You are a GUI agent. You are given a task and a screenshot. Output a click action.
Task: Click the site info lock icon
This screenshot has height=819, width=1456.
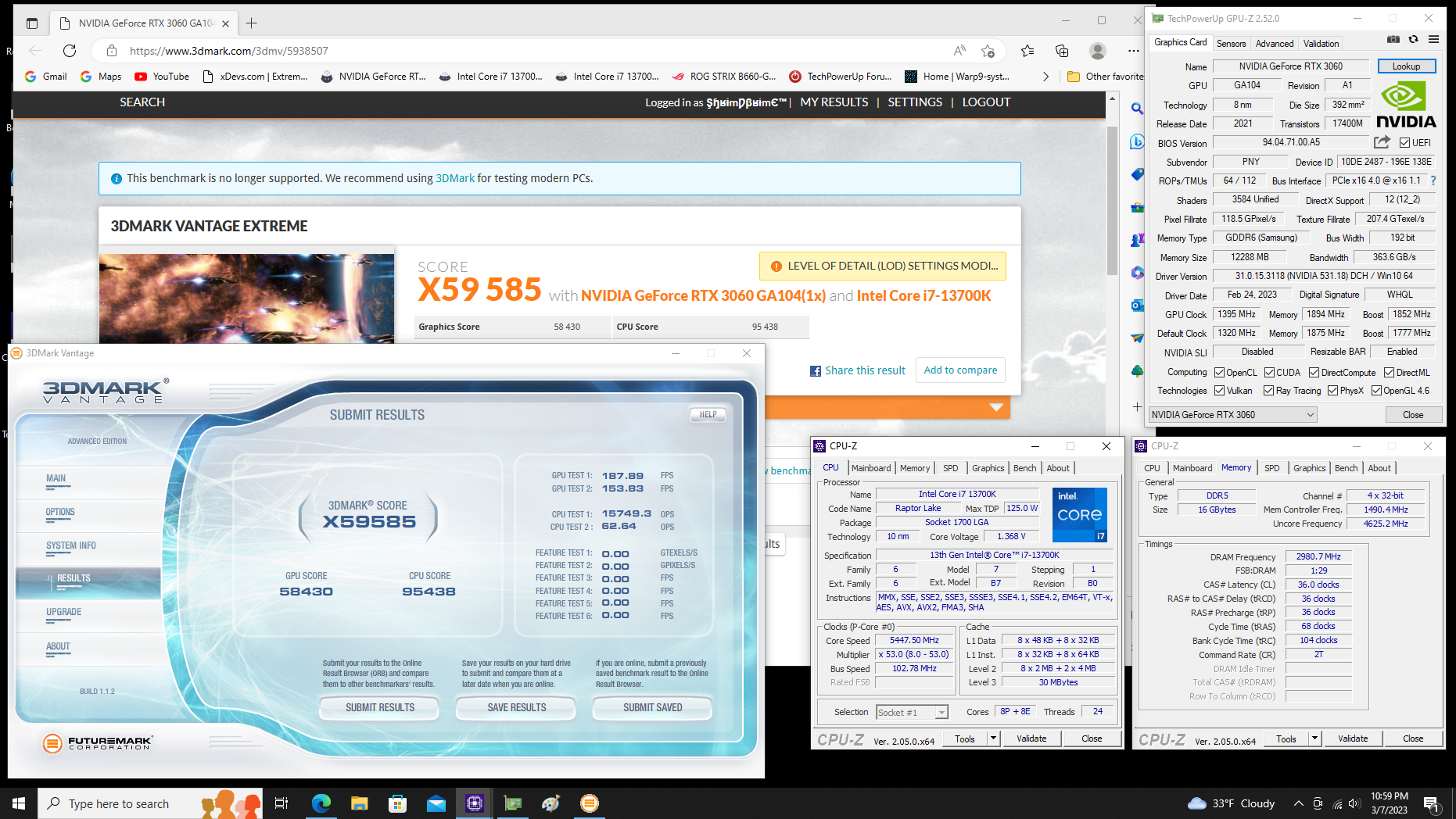pyautogui.click(x=112, y=51)
